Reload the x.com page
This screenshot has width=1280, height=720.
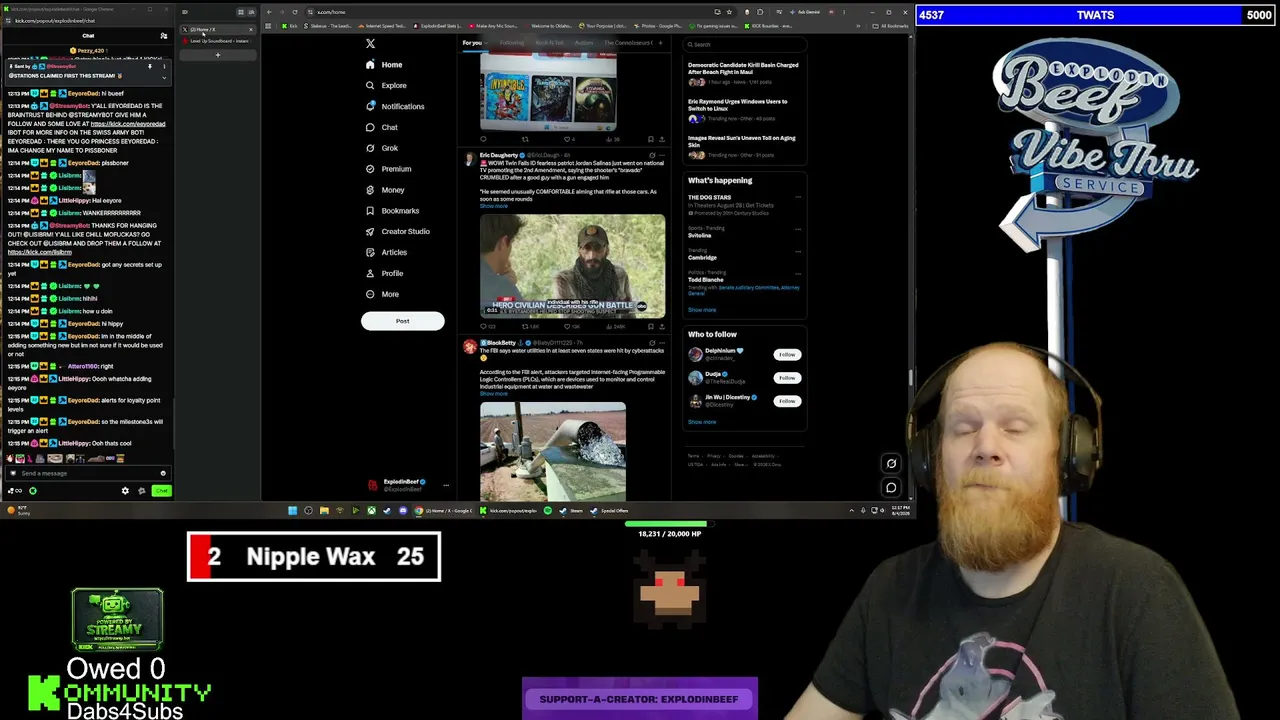coord(294,12)
